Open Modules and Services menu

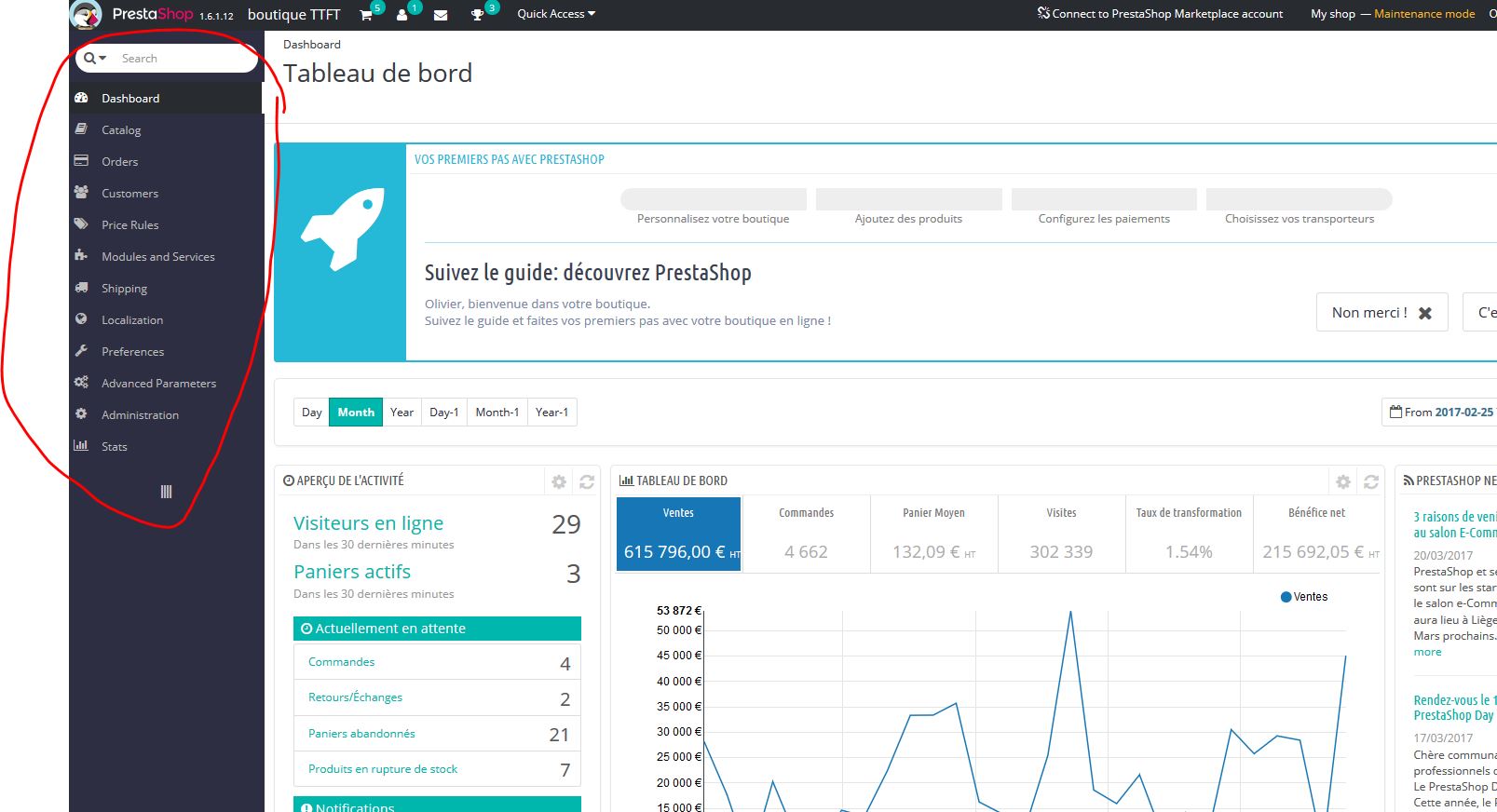pyautogui.click(x=166, y=256)
